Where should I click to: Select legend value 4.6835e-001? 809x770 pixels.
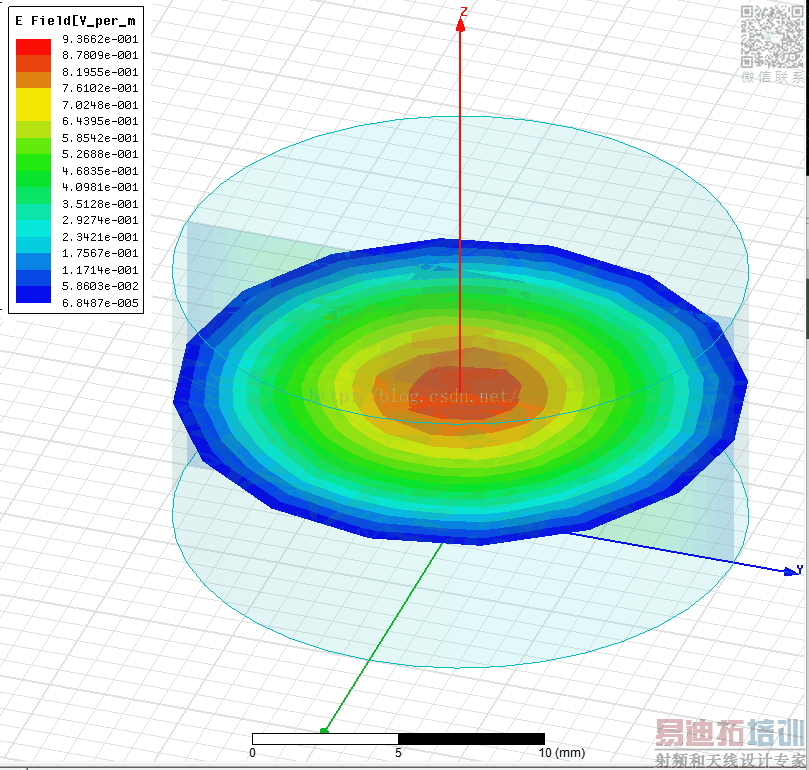point(100,171)
